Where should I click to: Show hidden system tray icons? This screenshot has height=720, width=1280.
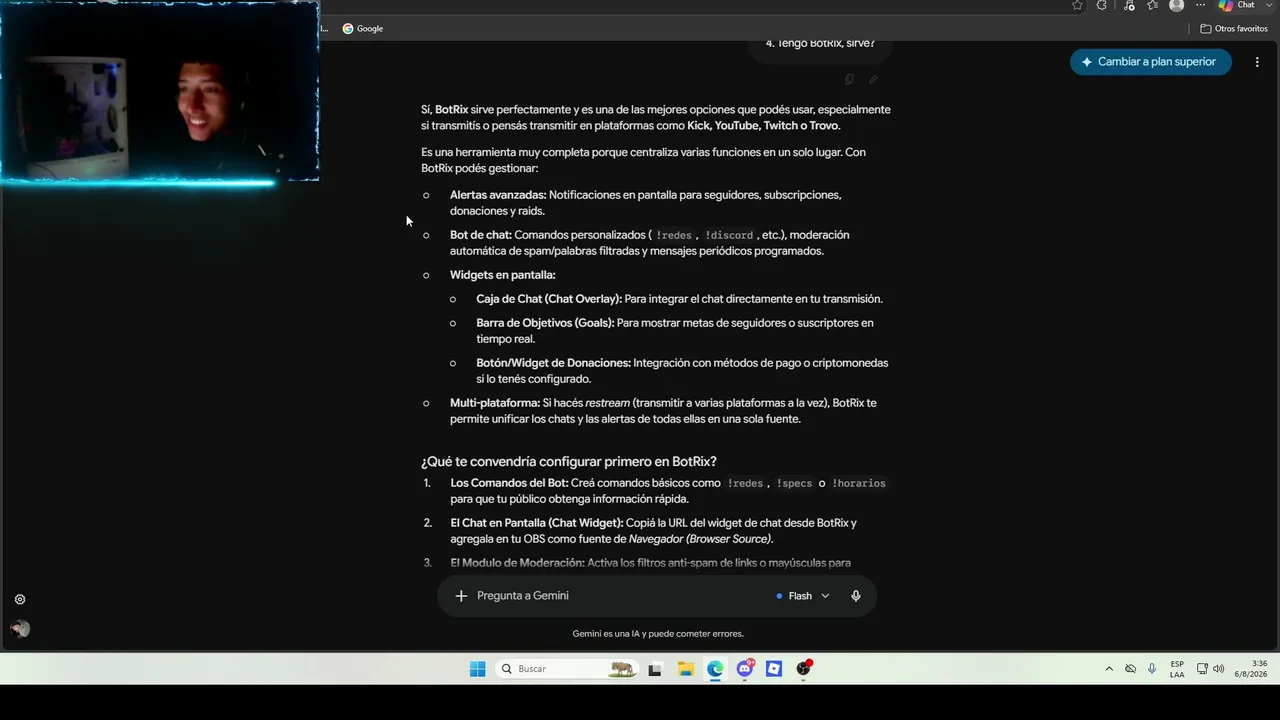coord(1109,669)
